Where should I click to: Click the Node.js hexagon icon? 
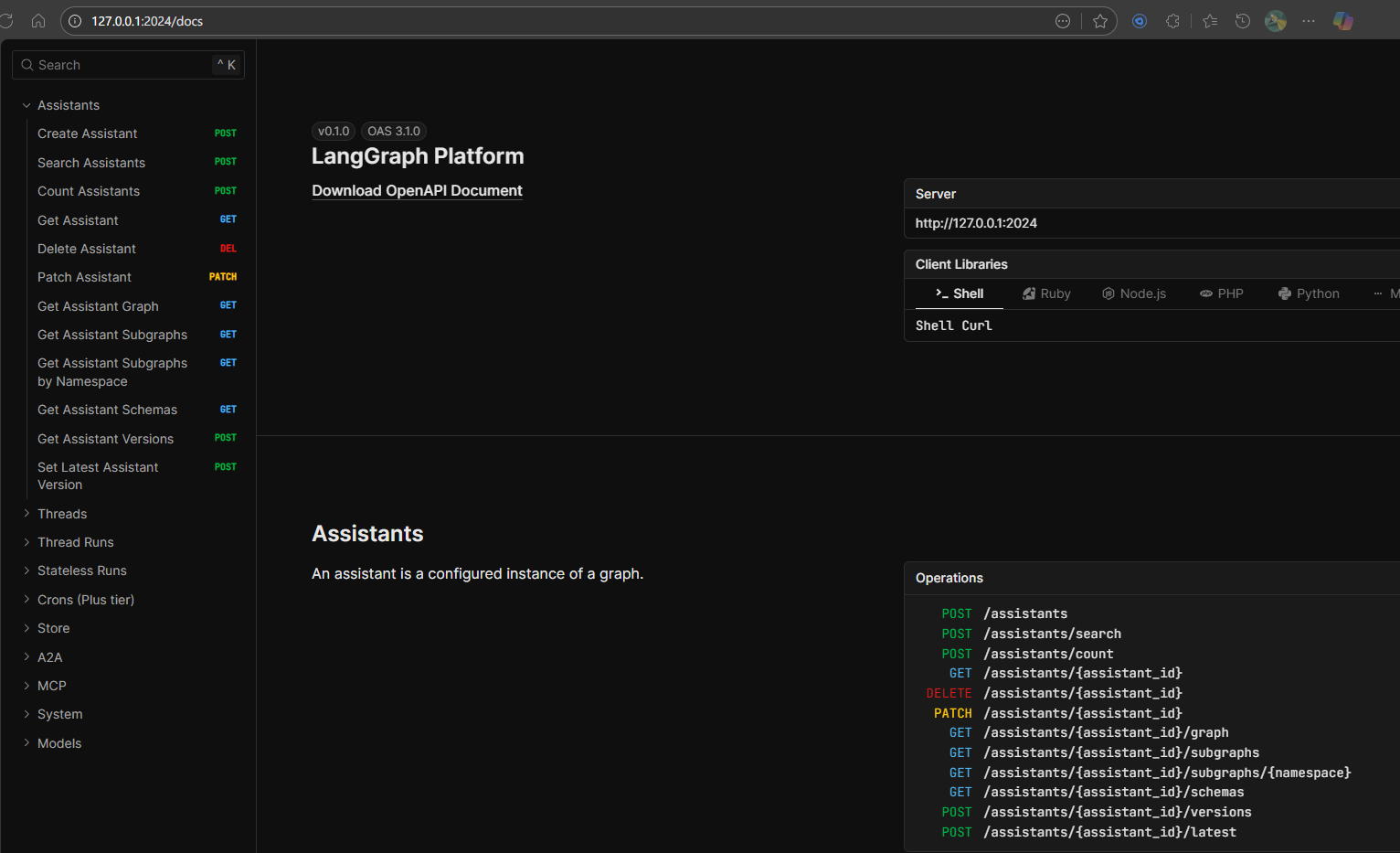tap(1108, 293)
